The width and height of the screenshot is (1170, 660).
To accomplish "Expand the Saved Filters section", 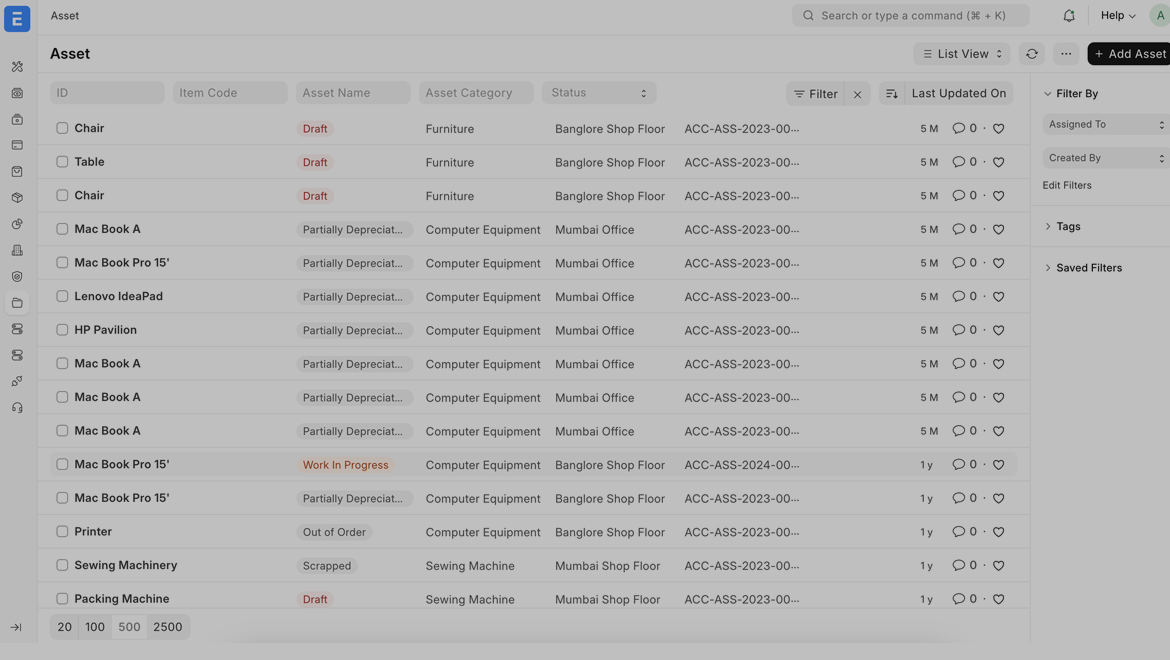I will pos(1088,268).
